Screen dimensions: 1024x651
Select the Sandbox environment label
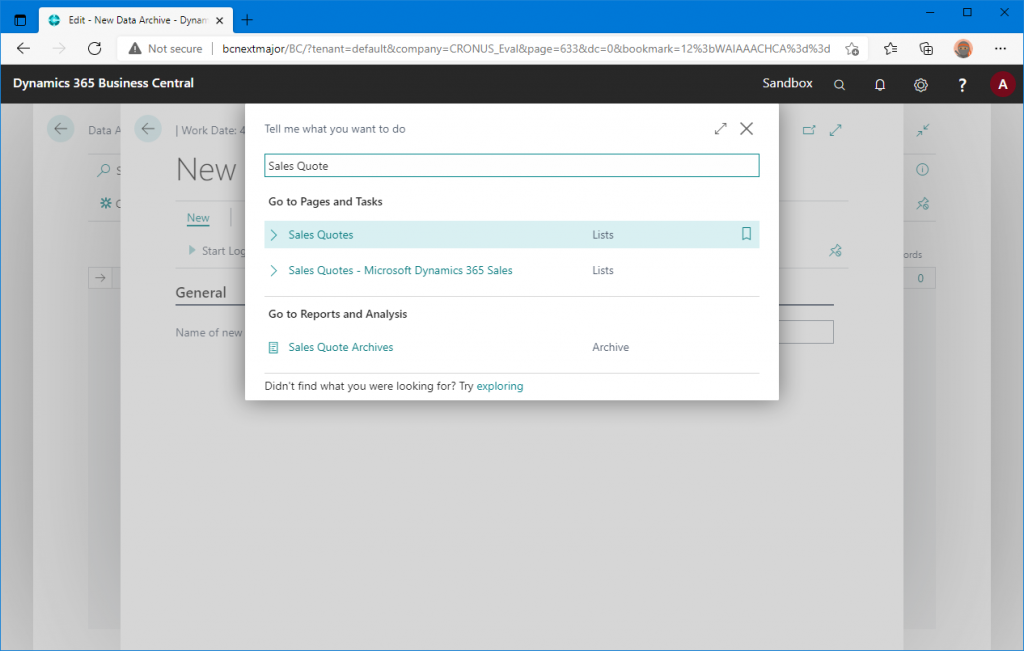click(787, 83)
